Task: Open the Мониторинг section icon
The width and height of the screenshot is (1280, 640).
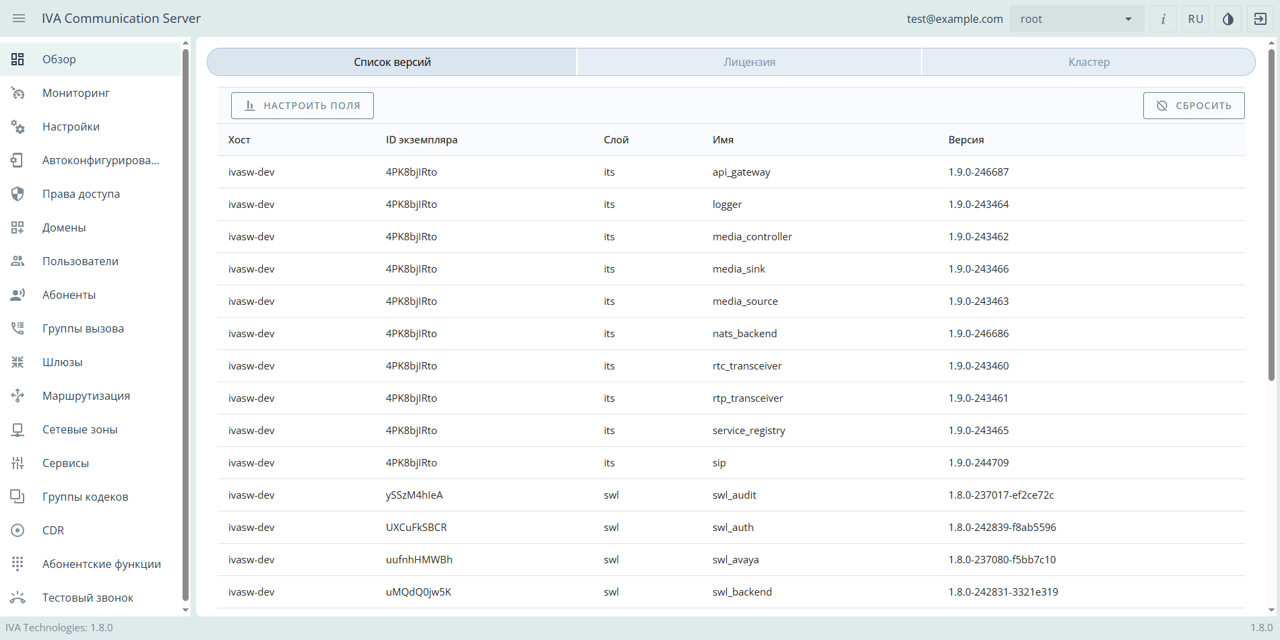Action: [17, 93]
